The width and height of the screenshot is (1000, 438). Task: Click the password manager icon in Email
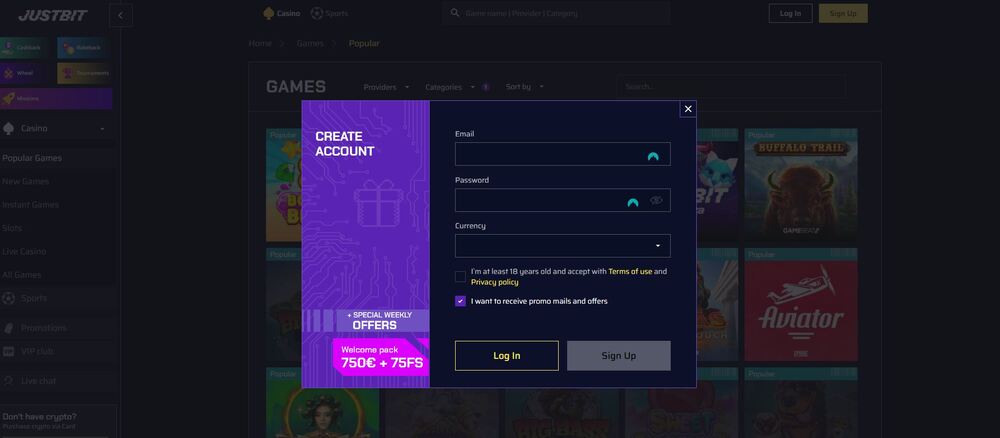[x=653, y=156]
